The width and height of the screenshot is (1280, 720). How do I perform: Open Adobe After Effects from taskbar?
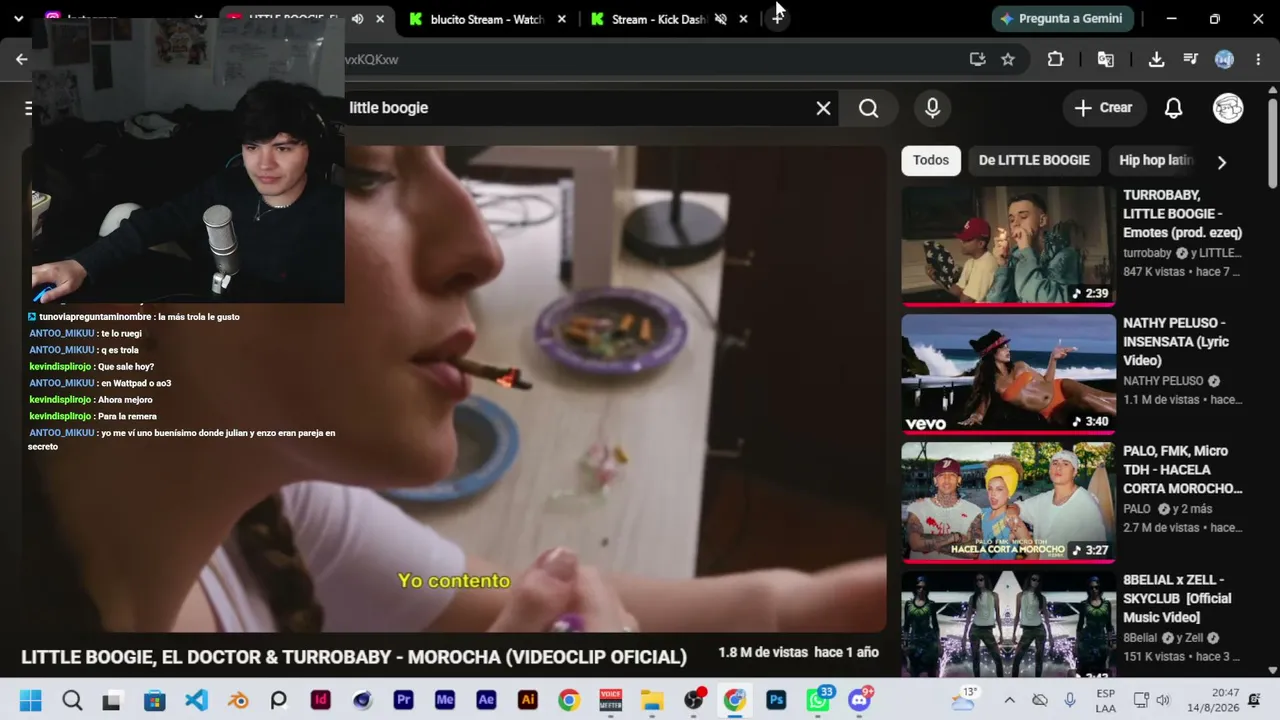486,700
